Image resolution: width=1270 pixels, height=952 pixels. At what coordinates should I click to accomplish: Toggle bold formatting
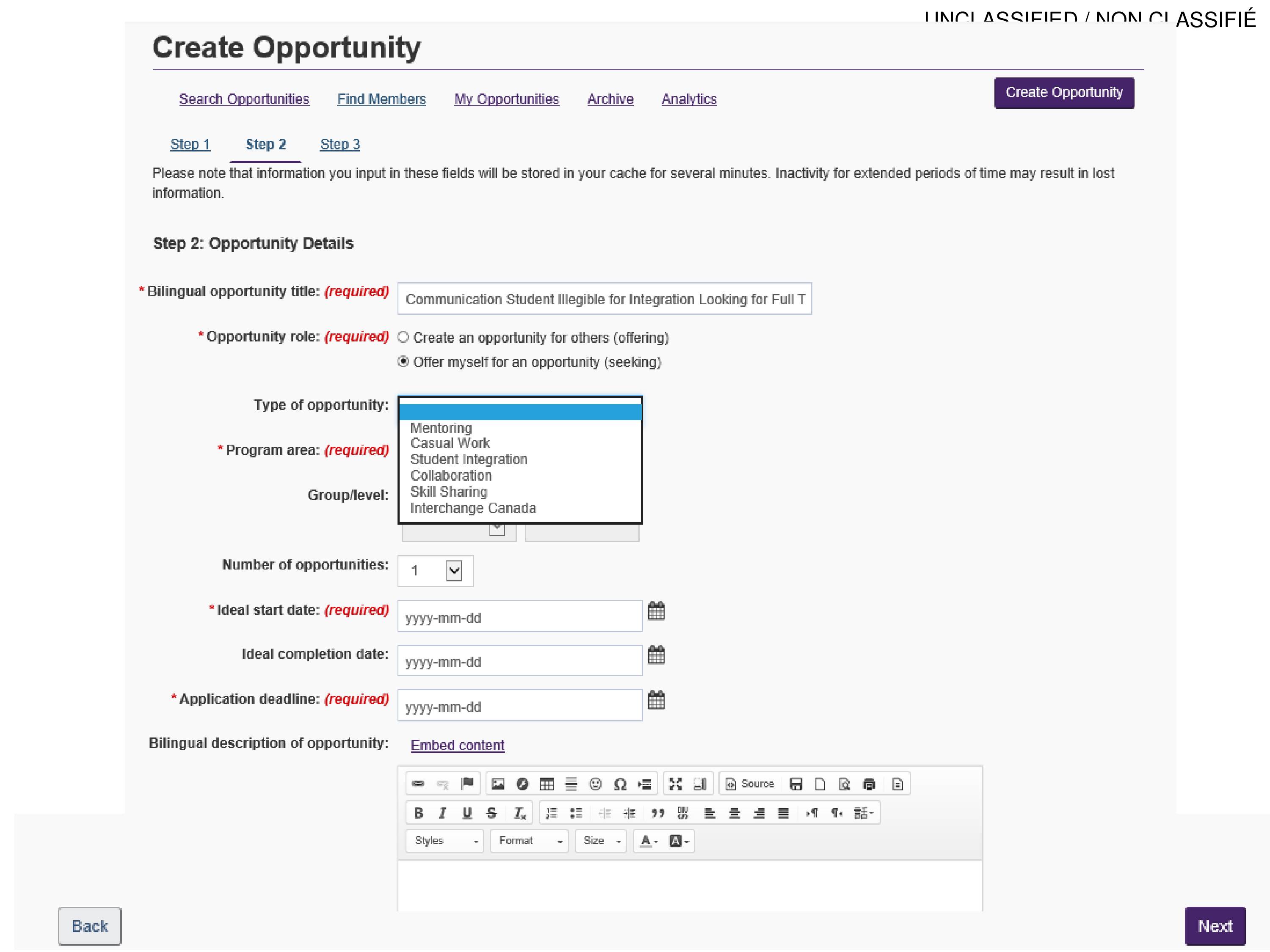point(418,813)
